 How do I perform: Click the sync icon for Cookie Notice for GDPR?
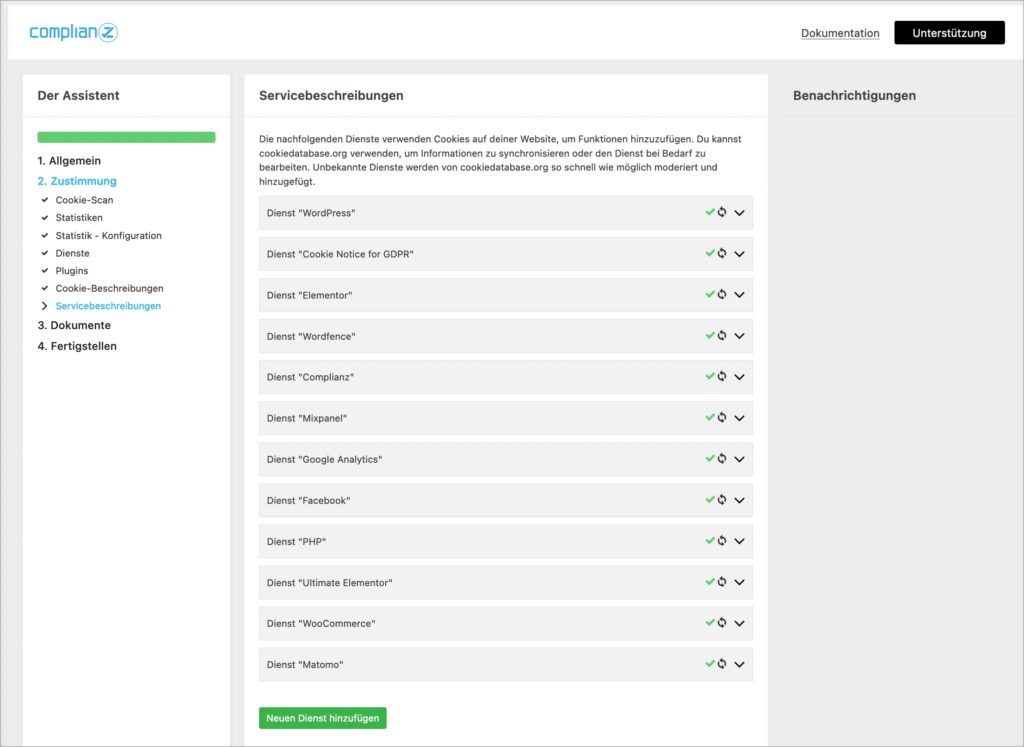[722, 253]
